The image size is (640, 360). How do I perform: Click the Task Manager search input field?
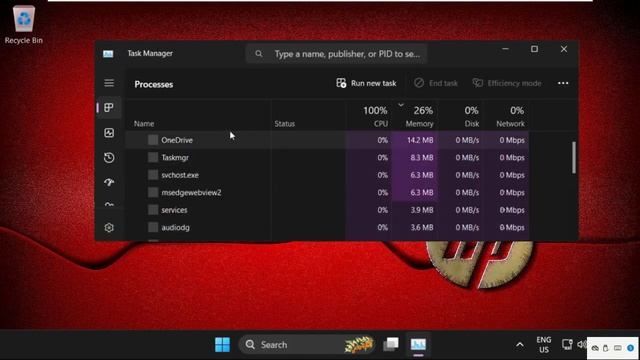pos(337,53)
